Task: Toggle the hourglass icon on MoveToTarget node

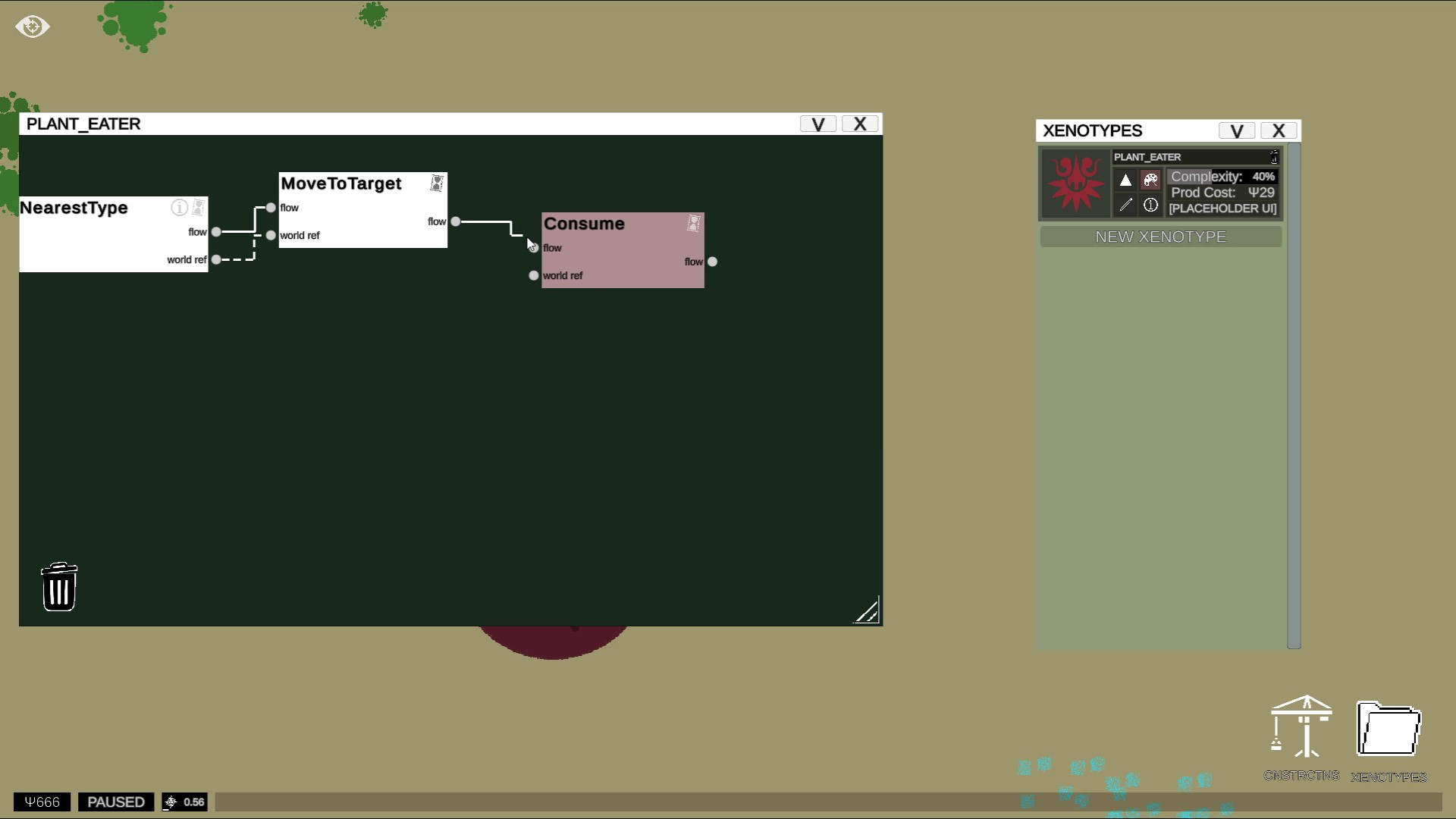Action: point(437,183)
